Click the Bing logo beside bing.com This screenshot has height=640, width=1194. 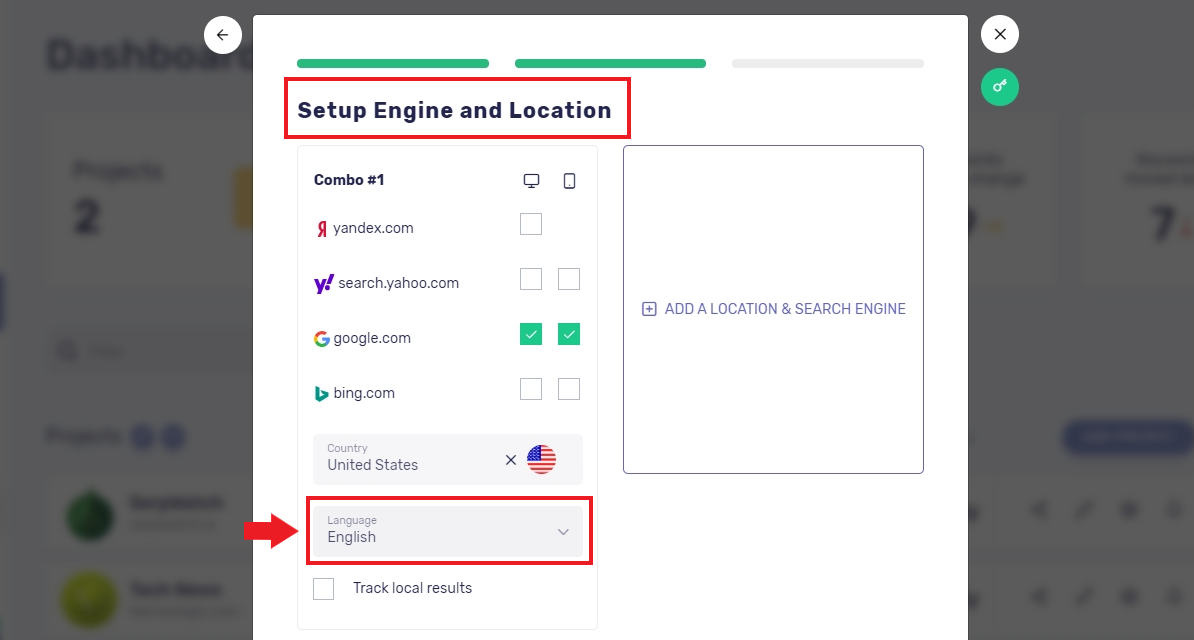click(321, 392)
